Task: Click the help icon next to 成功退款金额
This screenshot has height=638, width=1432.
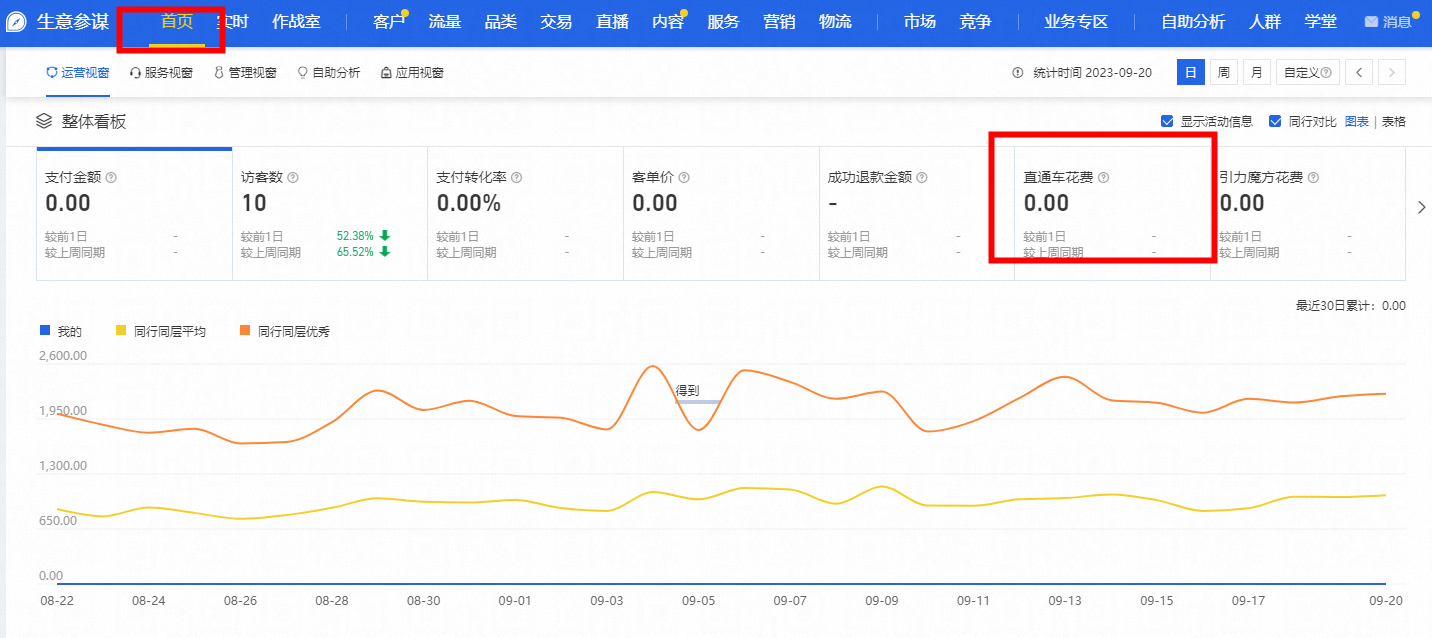Action: pos(922,177)
